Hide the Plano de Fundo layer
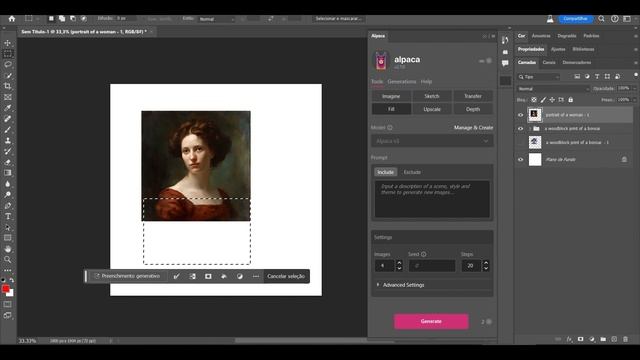The image size is (640, 360). (520, 160)
